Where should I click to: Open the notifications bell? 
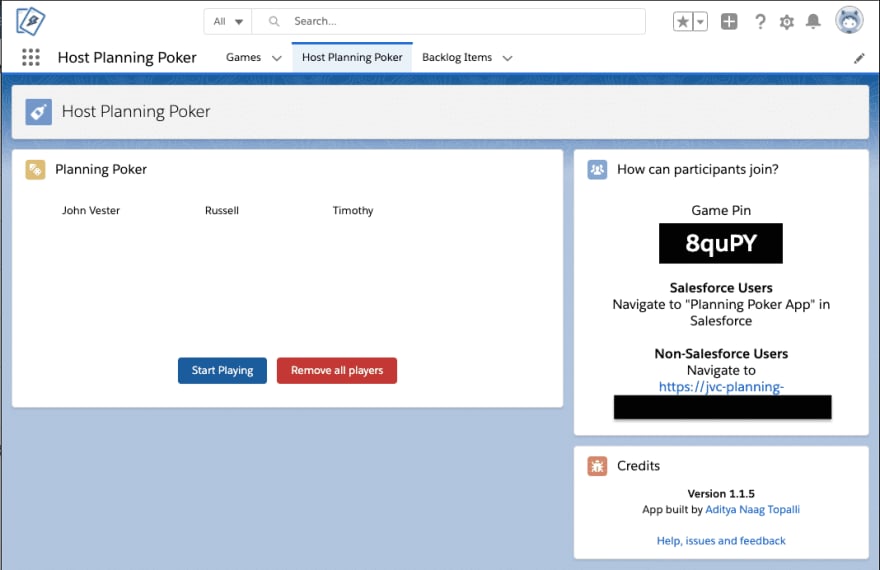point(813,22)
